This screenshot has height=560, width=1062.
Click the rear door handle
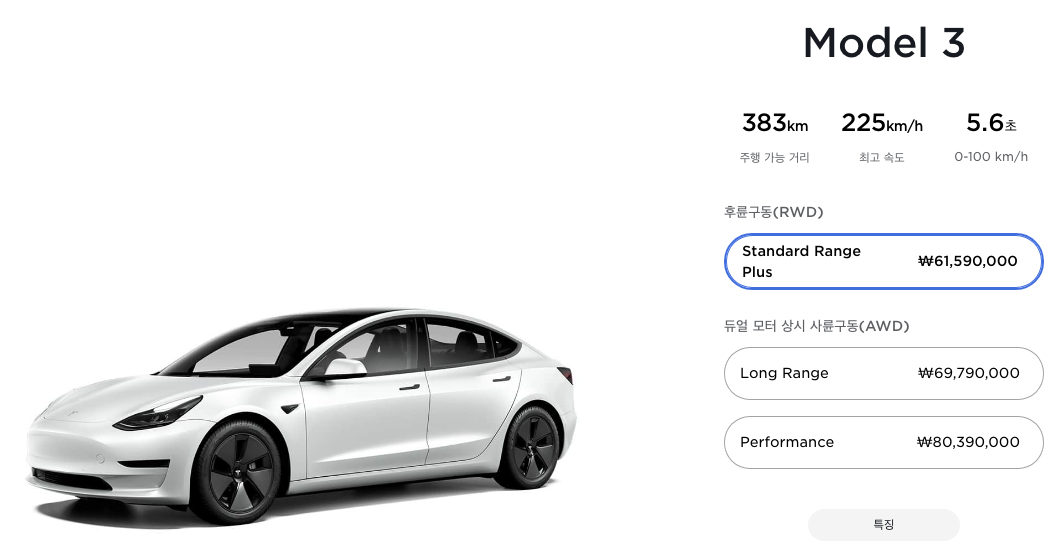point(501,379)
